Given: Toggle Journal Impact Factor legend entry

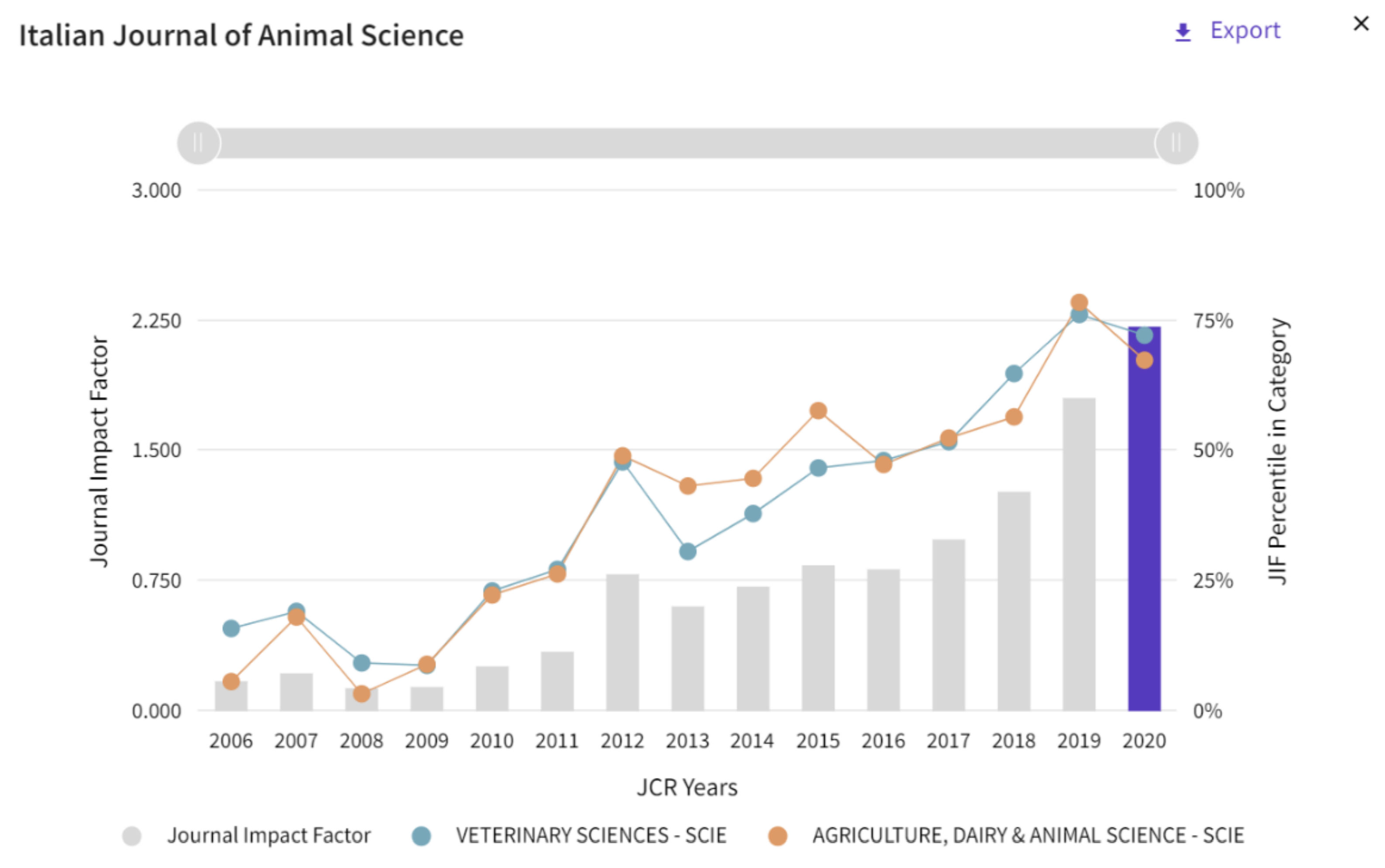Looking at the screenshot, I should pos(247,835).
